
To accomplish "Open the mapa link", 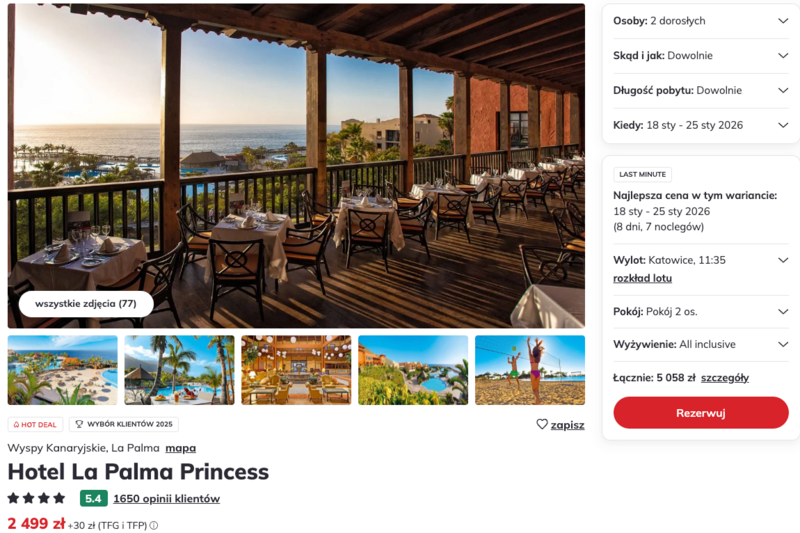I will click(180, 448).
